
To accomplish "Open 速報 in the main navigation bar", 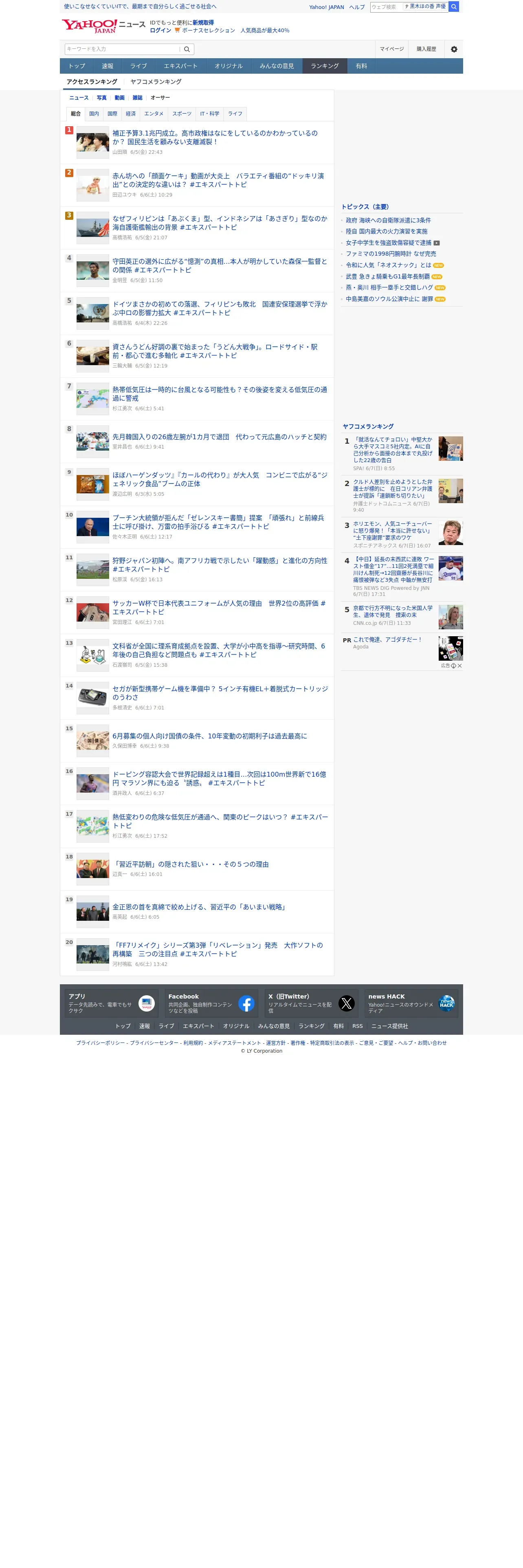I will [x=108, y=66].
